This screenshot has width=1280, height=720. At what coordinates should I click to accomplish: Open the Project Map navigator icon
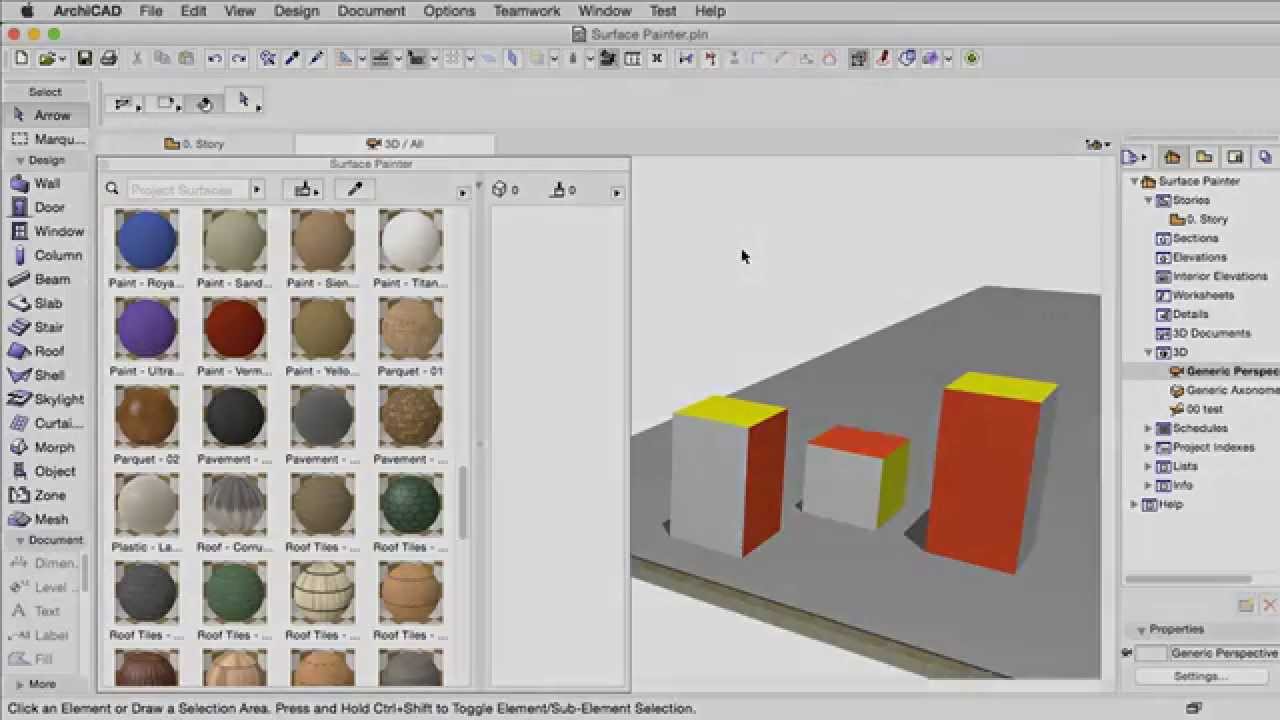pos(1172,157)
